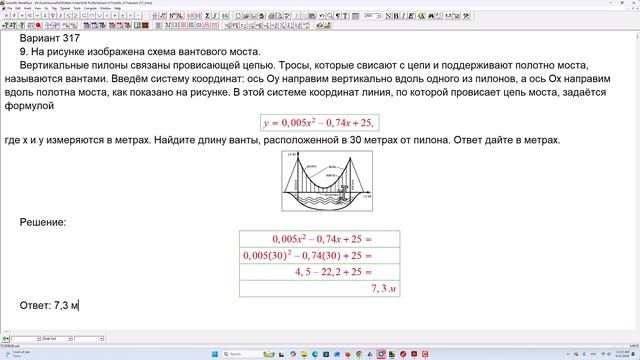Open the Body Text tag dropdown
This screenshot has width=640, height=360.
coord(57,339)
